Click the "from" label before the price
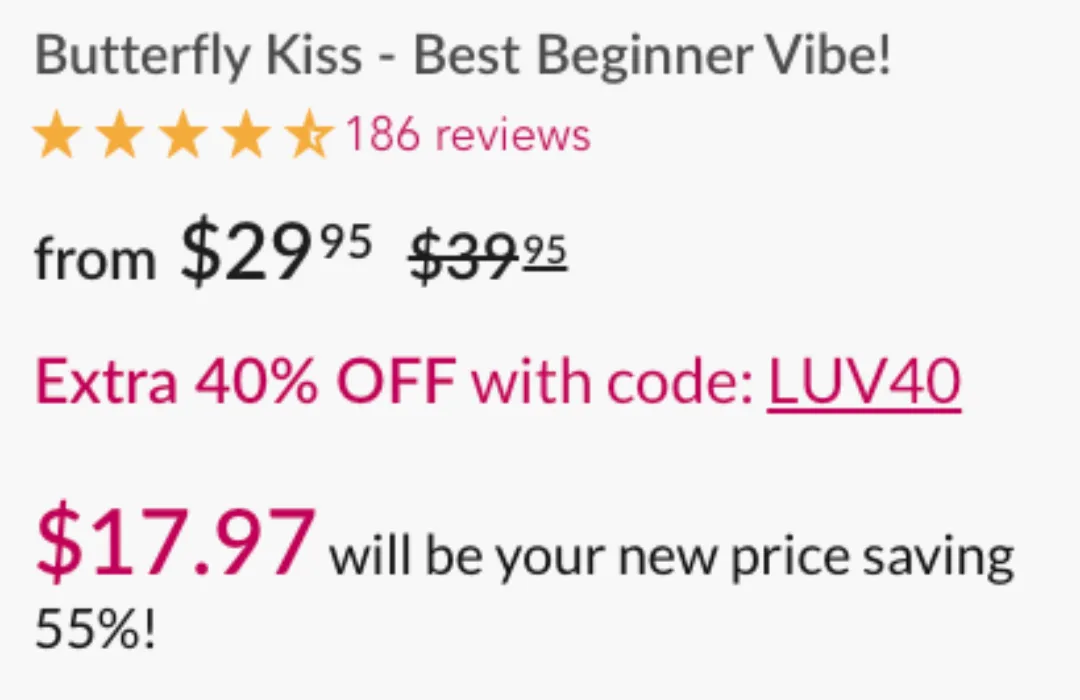 pos(95,259)
